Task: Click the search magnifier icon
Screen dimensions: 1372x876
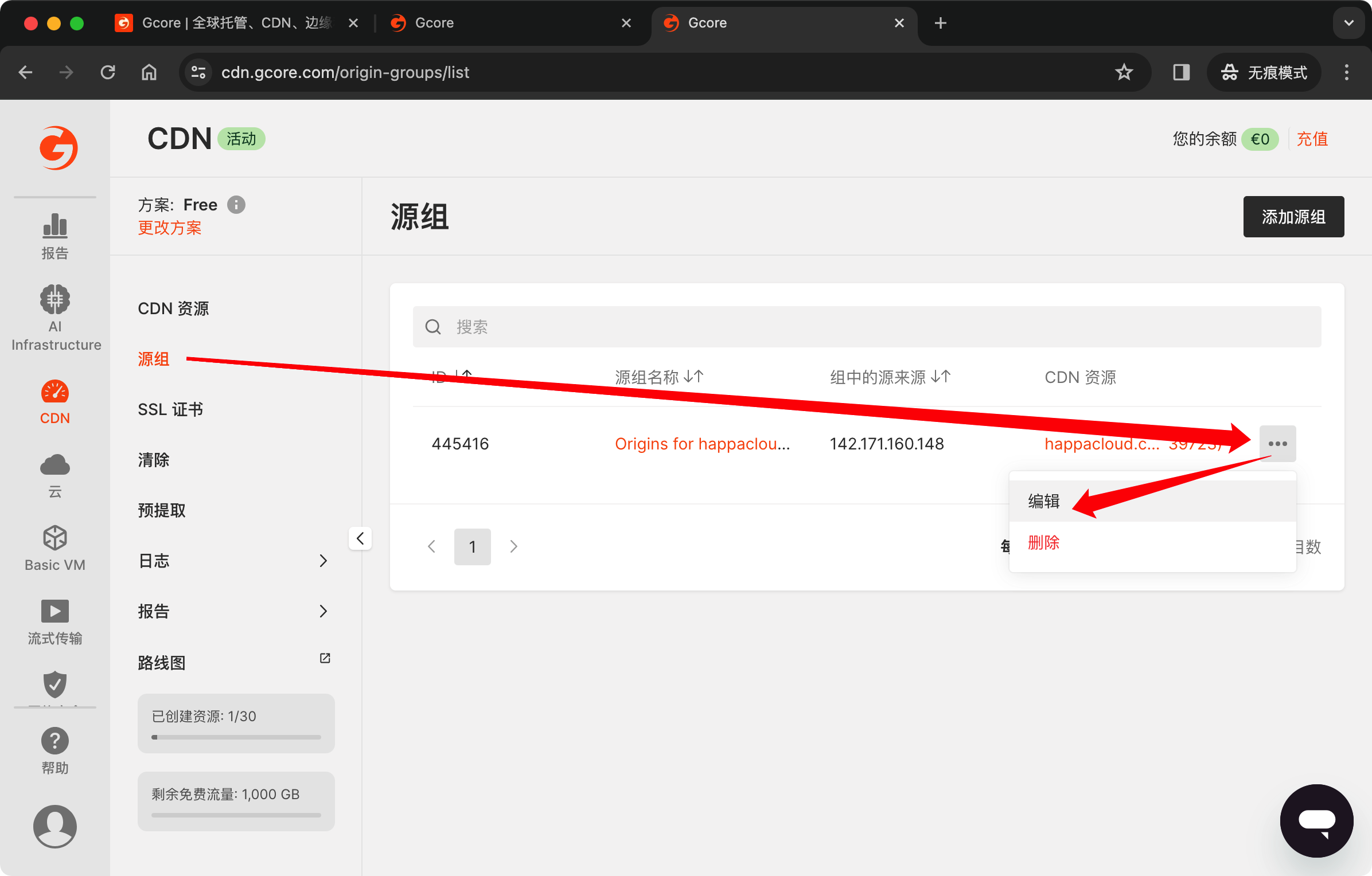Action: (x=433, y=327)
